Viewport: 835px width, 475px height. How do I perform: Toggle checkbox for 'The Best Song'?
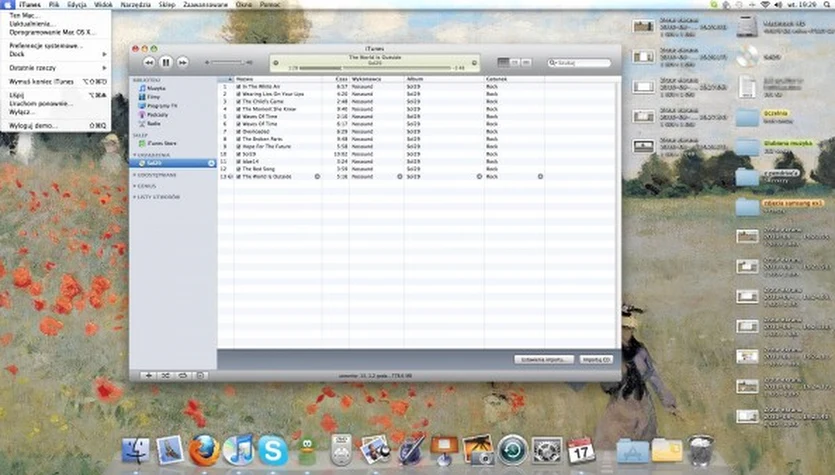(x=239, y=168)
